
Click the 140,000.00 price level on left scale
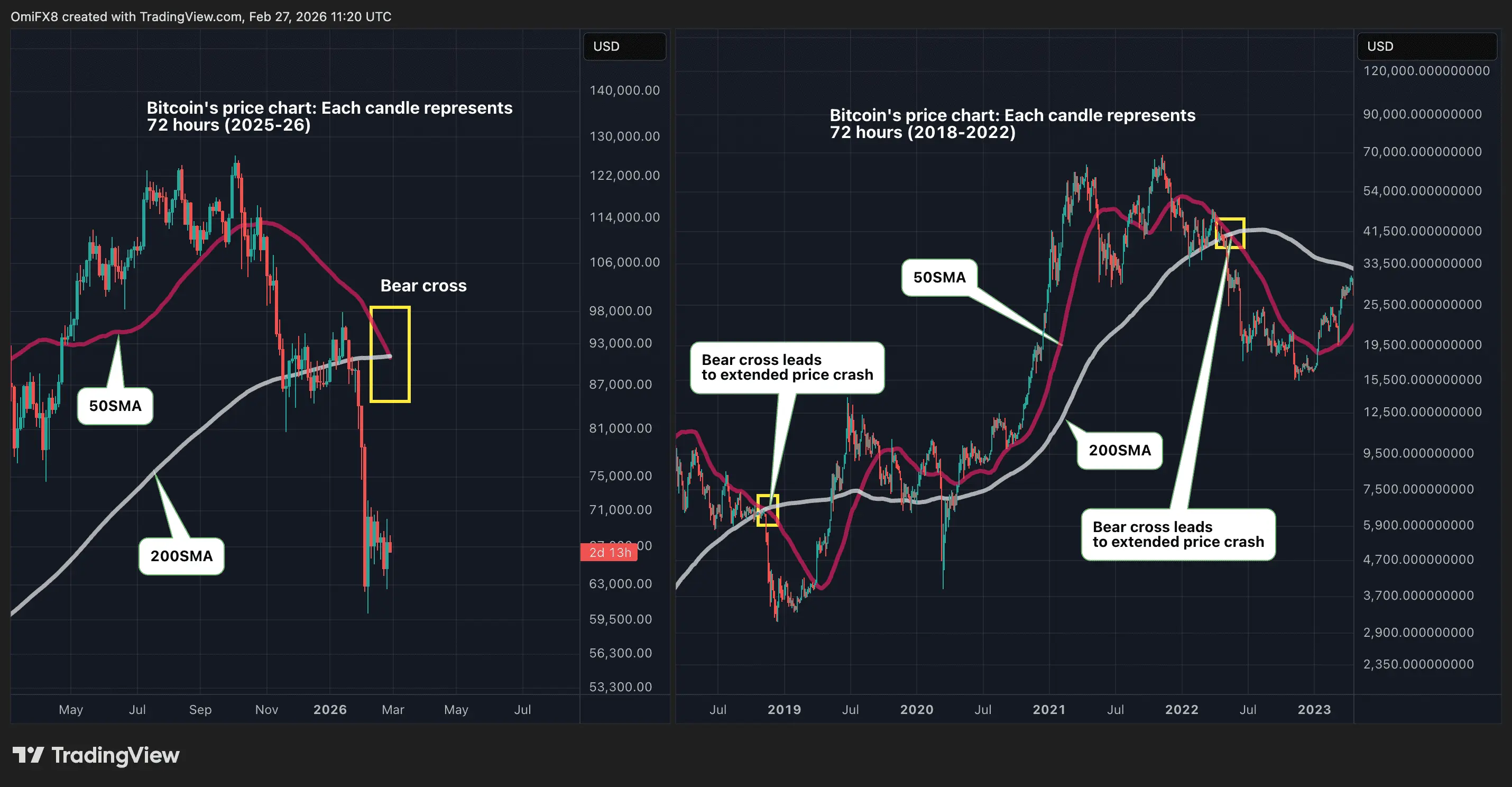click(624, 90)
